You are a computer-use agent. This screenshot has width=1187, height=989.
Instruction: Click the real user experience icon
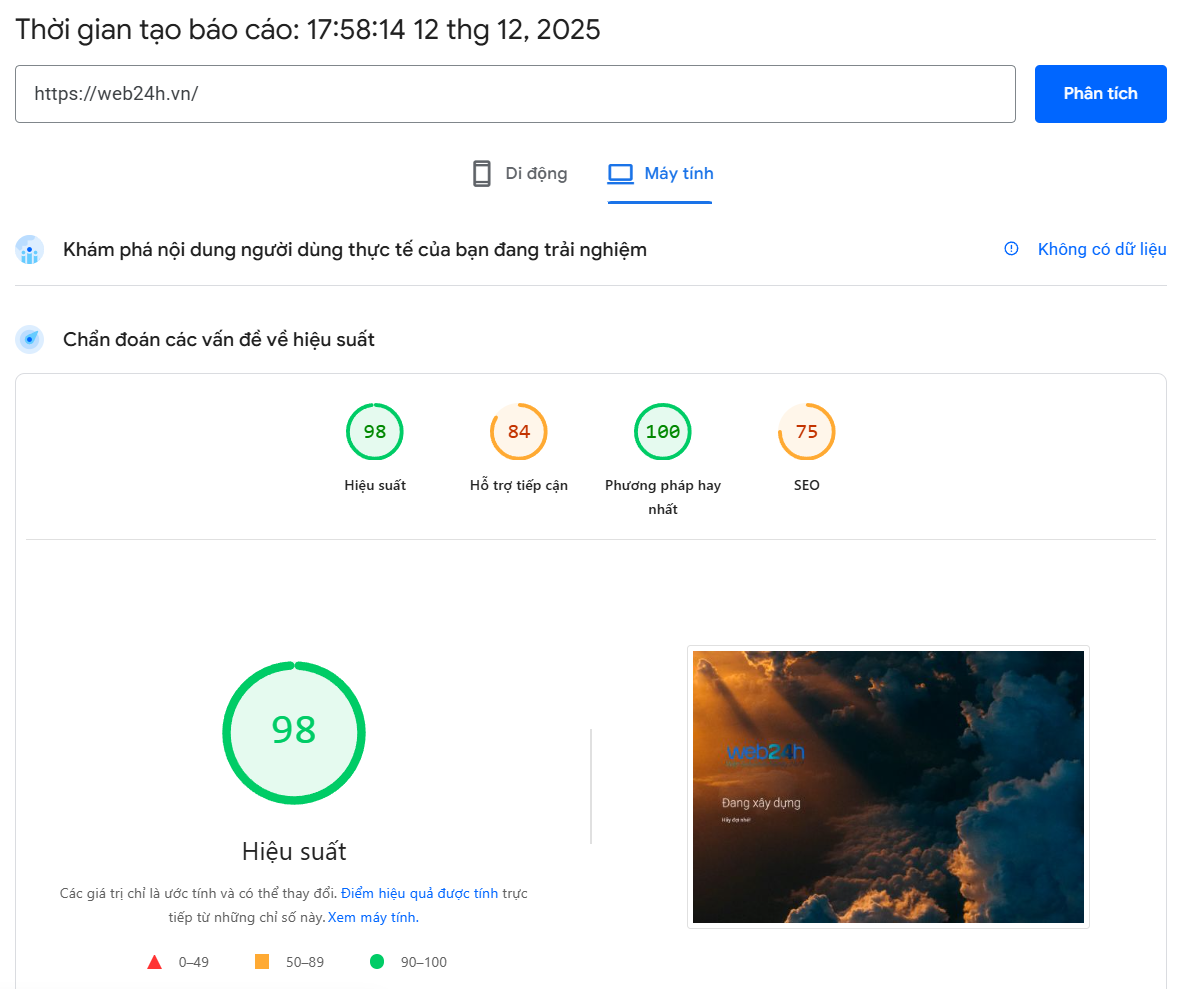pyautogui.click(x=30, y=250)
